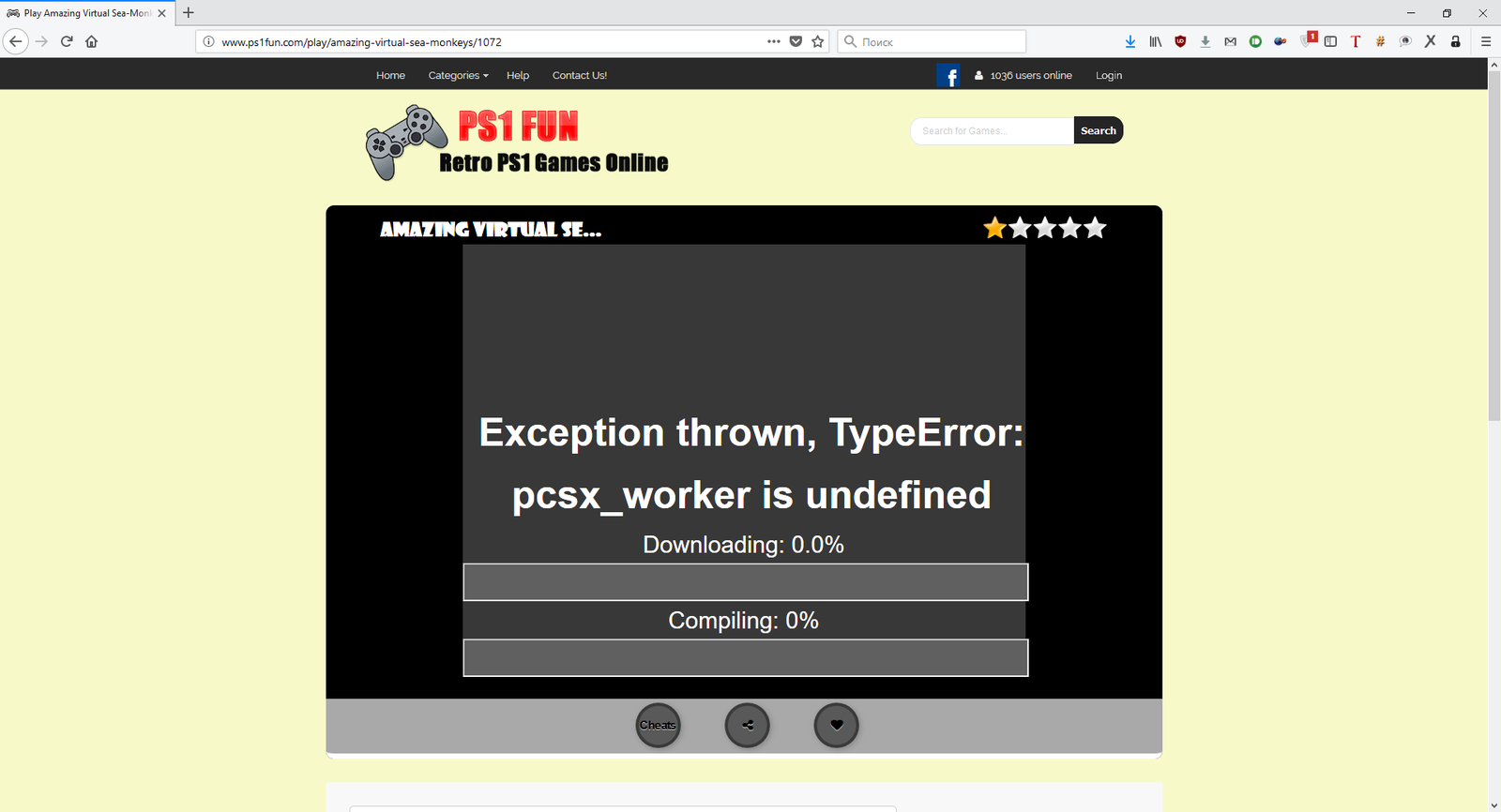Open the Contact Us! page
The image size is (1501, 812).
click(x=580, y=76)
